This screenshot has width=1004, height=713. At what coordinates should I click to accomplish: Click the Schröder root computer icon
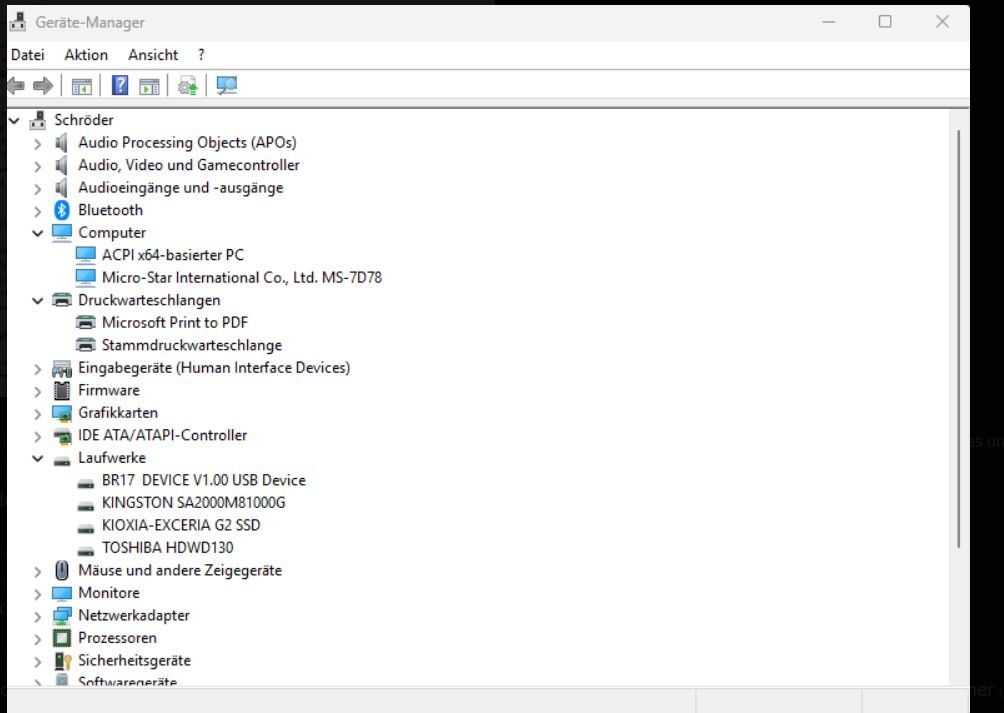[38, 120]
